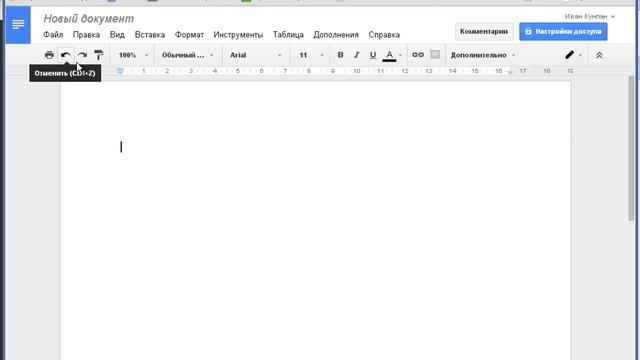The image size is (640, 360).
Task: Open the Справка menu
Action: [x=384, y=35]
